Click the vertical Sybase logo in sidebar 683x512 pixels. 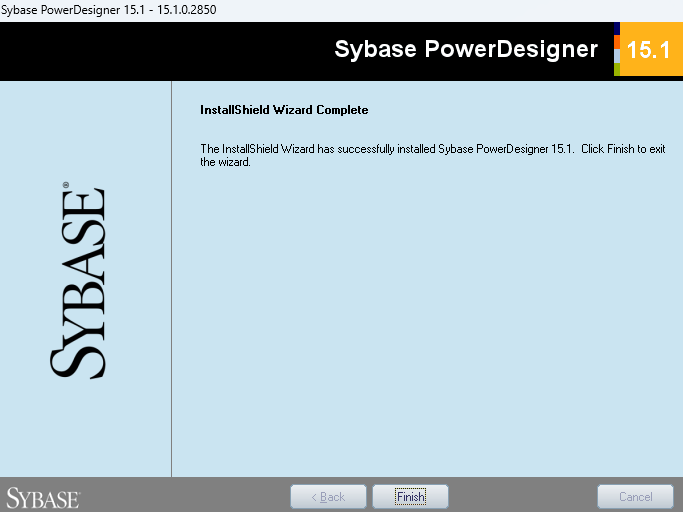point(78,280)
